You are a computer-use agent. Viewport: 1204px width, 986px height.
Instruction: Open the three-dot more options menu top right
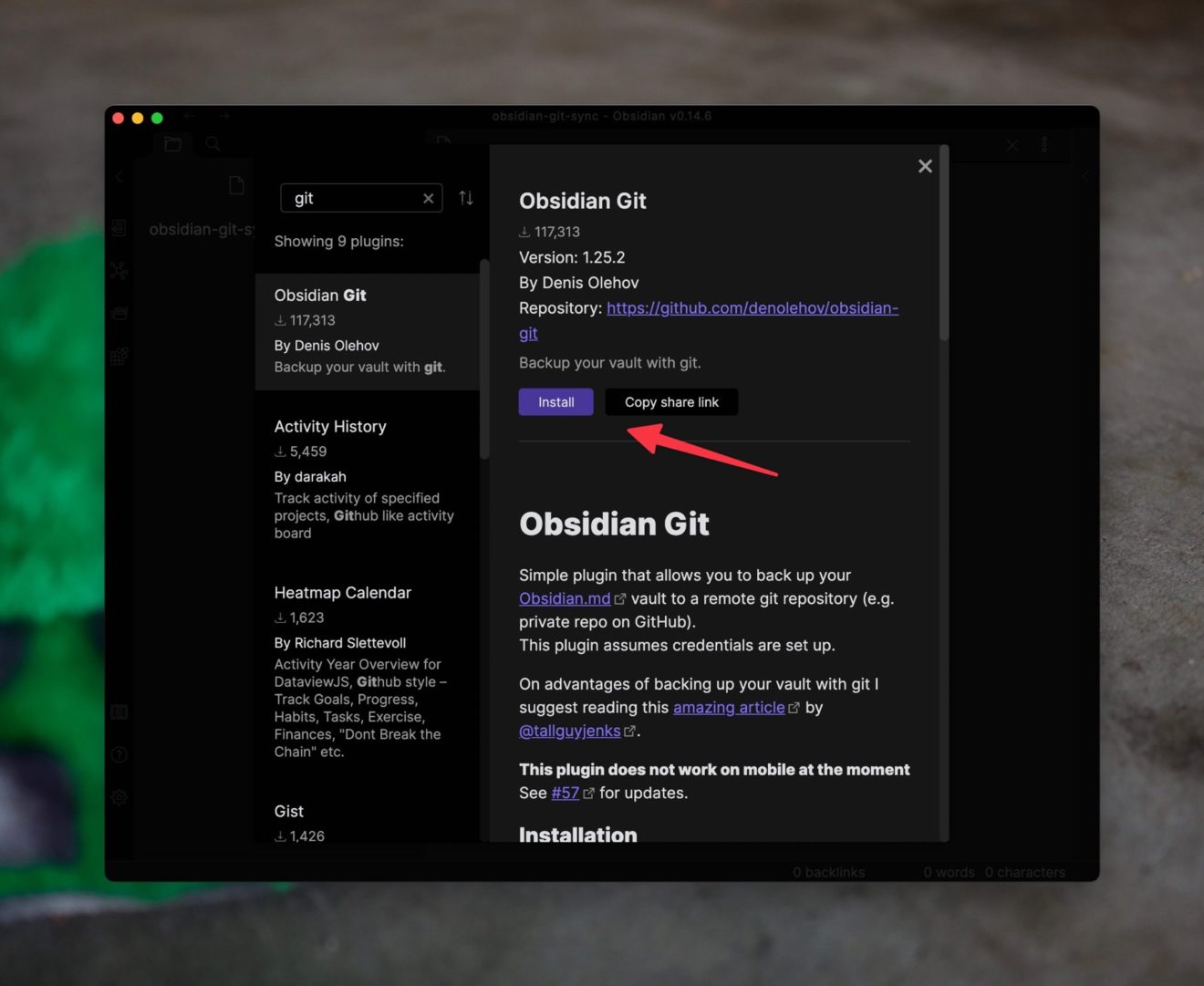(1043, 144)
